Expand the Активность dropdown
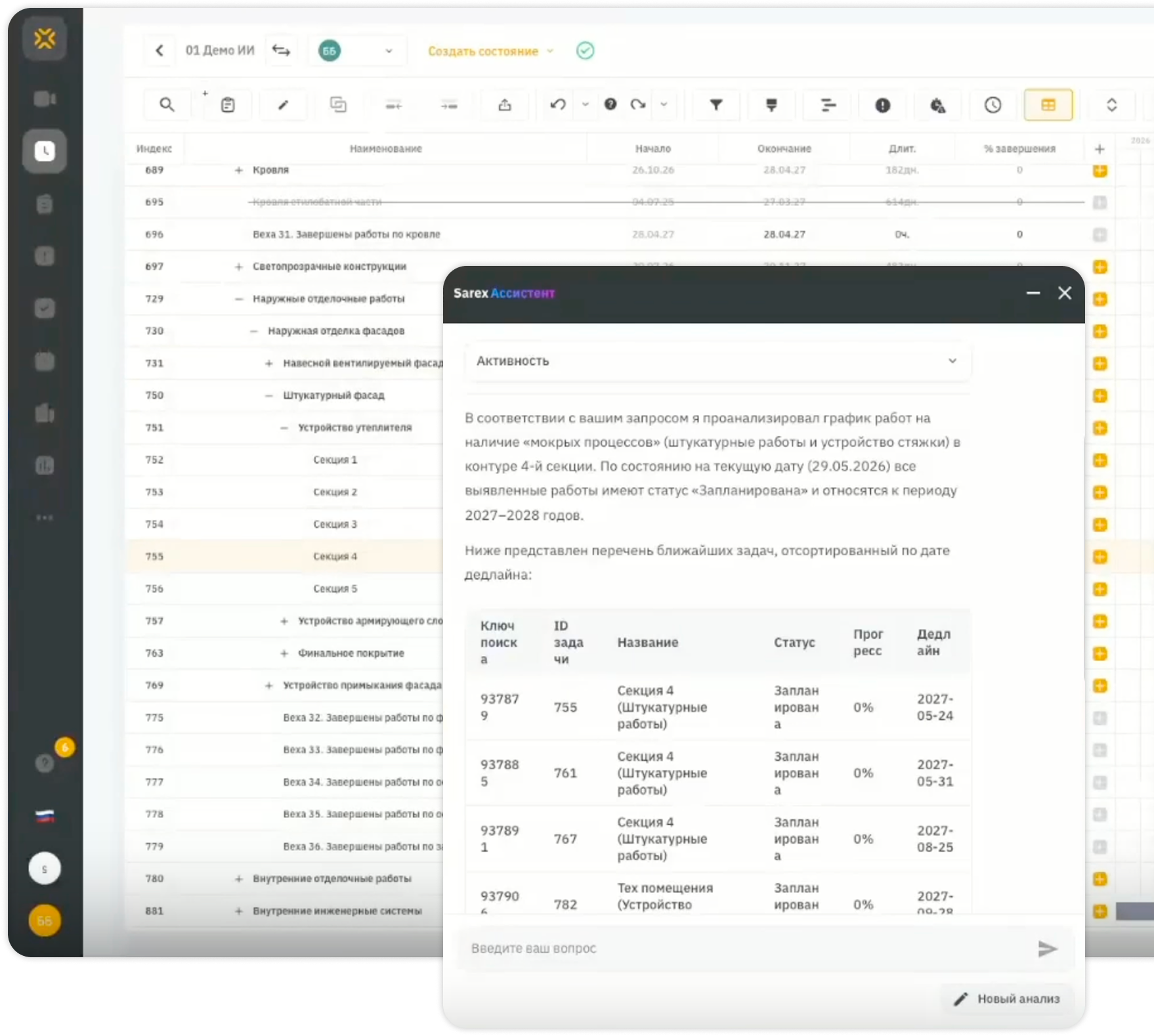The height and width of the screenshot is (1036, 1154). coord(717,361)
